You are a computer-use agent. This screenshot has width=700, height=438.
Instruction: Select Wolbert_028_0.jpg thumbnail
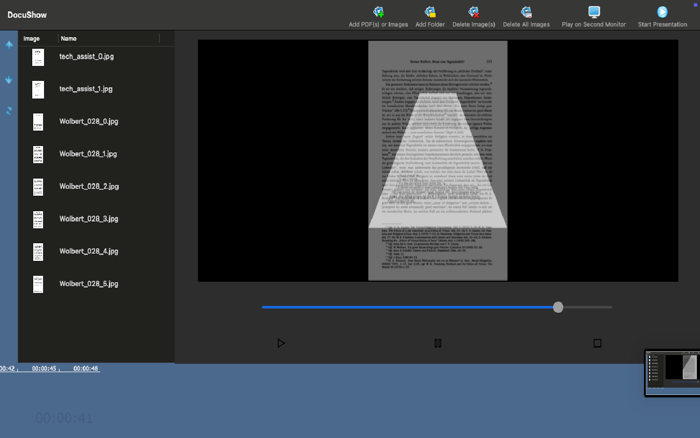(38, 122)
